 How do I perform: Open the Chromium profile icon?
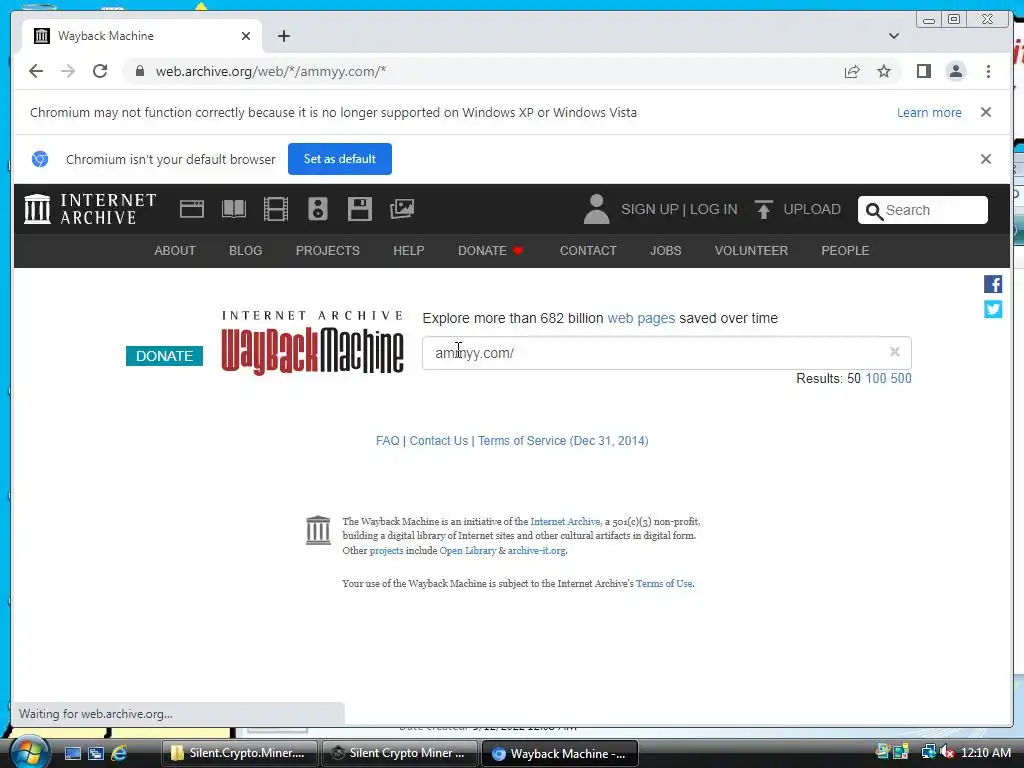955,71
